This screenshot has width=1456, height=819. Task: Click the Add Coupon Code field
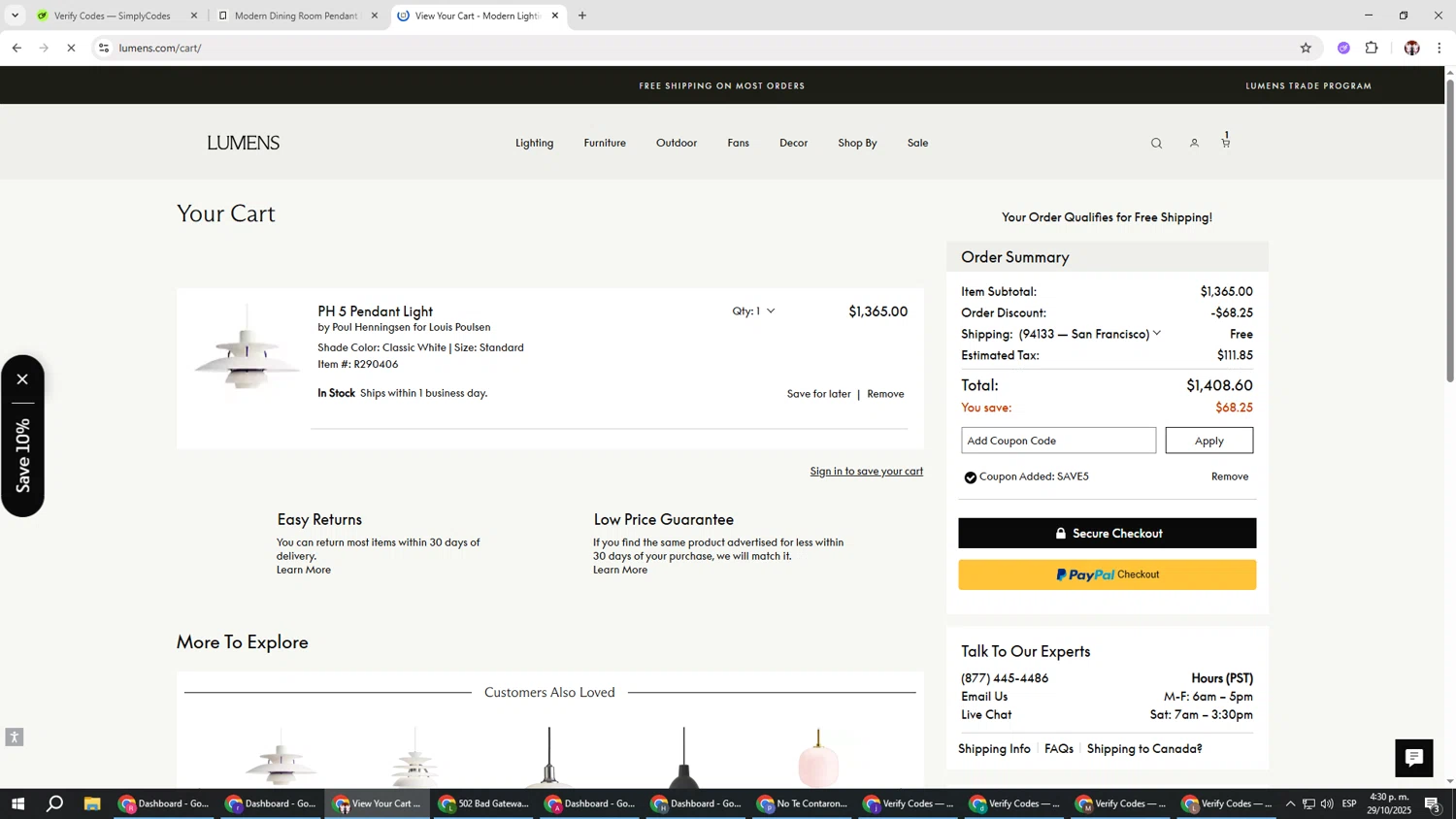tap(1058, 441)
